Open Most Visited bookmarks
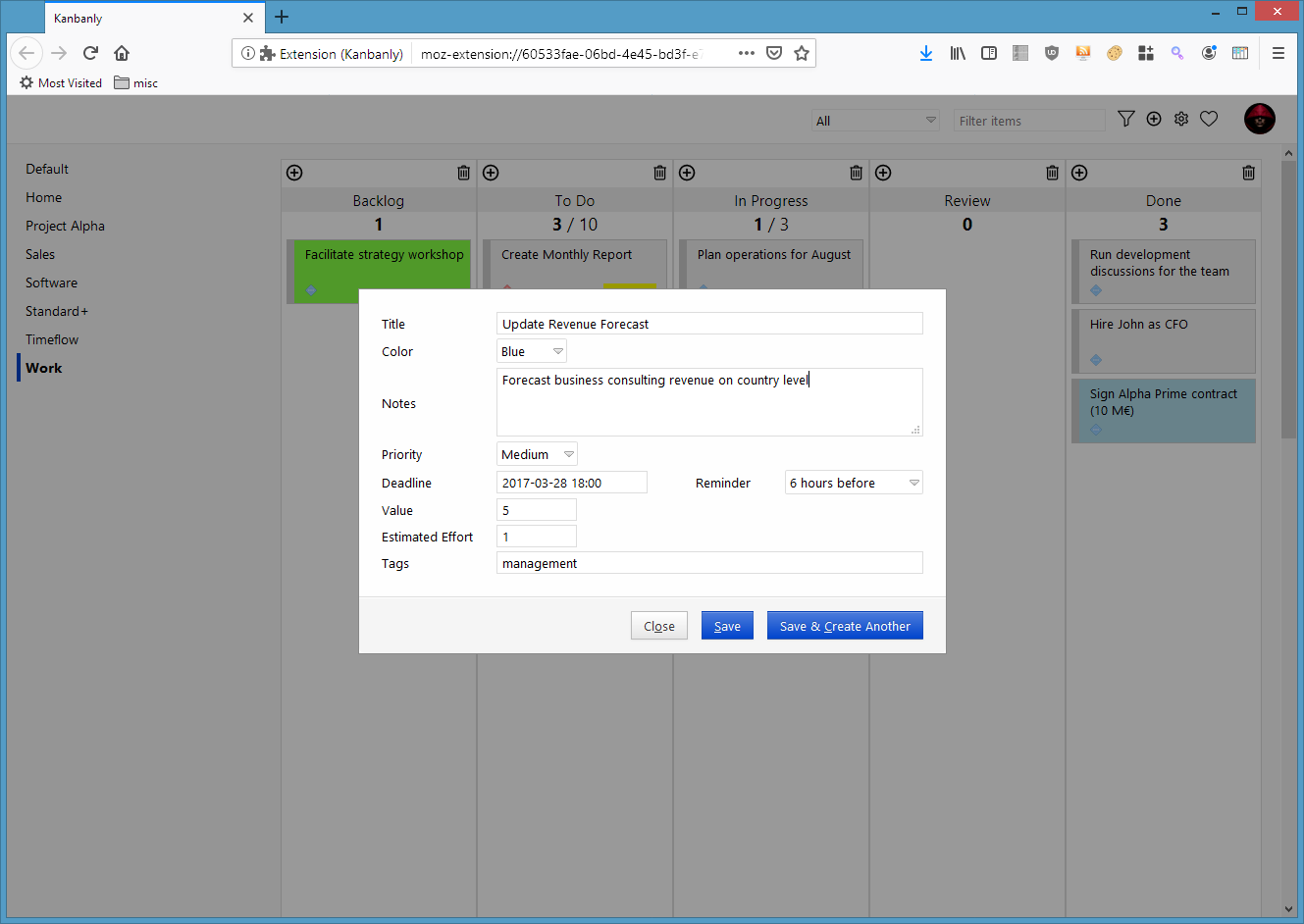The width and height of the screenshot is (1304, 924). point(61,83)
